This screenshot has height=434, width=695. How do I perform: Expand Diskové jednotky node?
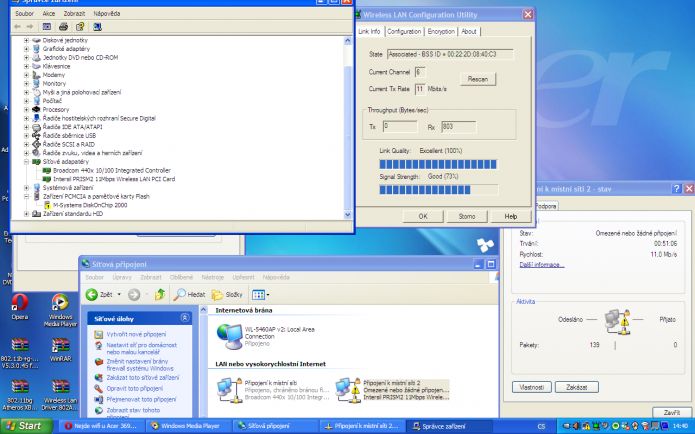[26, 40]
